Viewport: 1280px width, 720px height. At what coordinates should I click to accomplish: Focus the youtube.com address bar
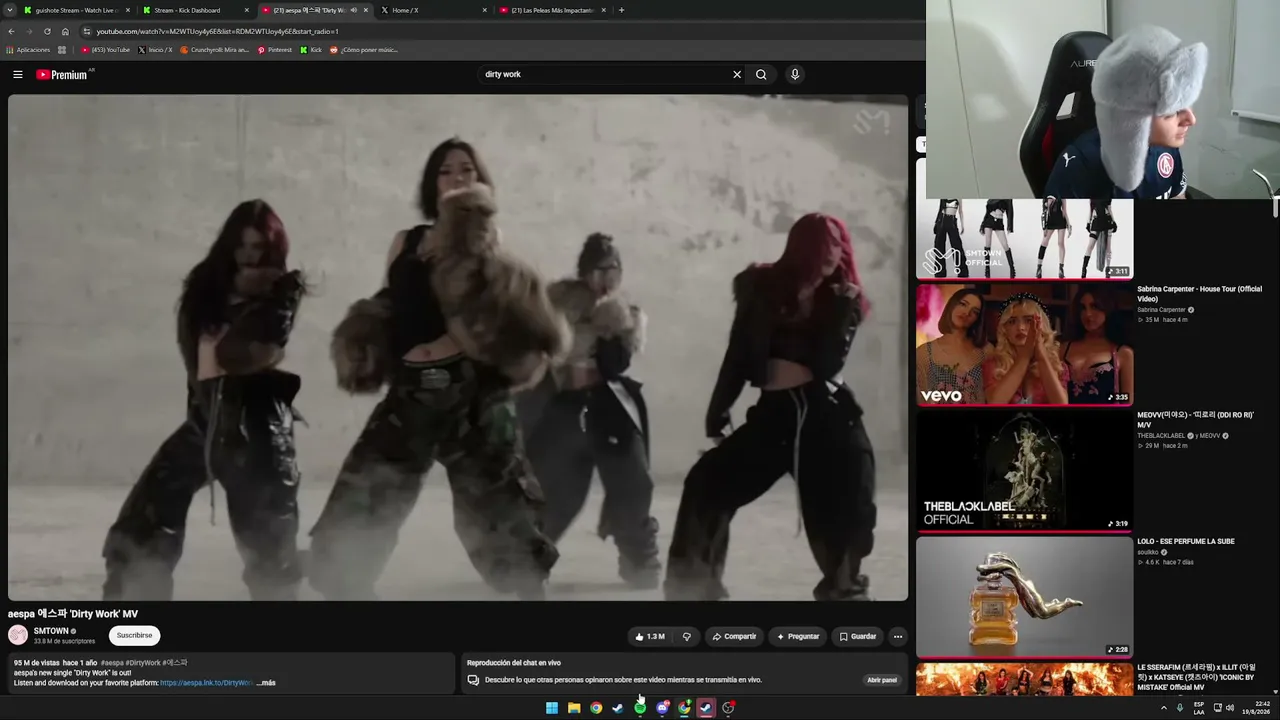500,31
